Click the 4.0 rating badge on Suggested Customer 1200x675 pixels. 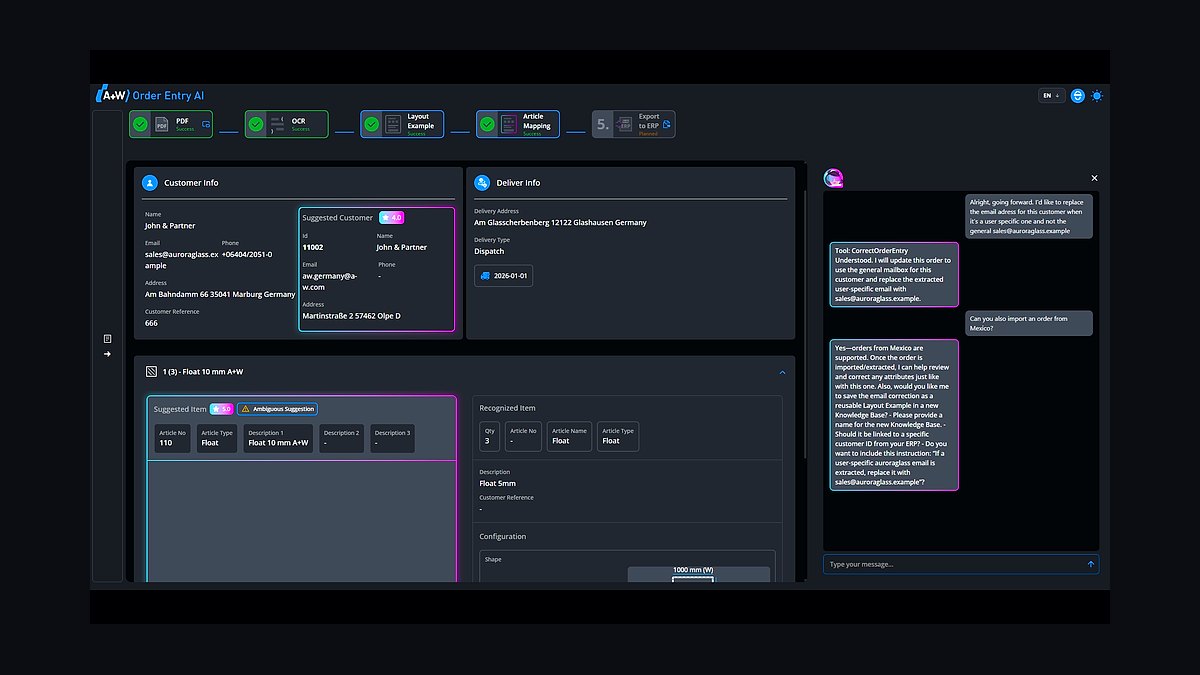click(391, 217)
